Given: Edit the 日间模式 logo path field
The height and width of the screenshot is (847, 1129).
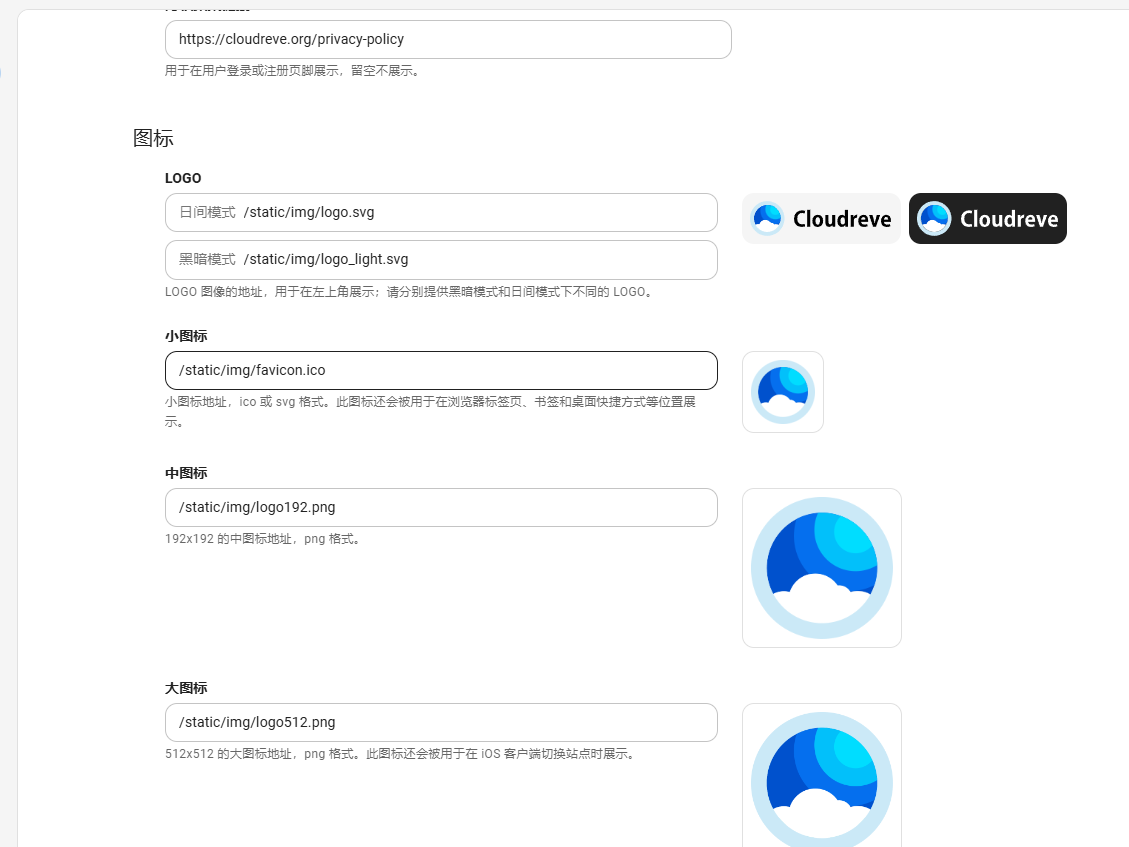Looking at the screenshot, I should click(441, 212).
